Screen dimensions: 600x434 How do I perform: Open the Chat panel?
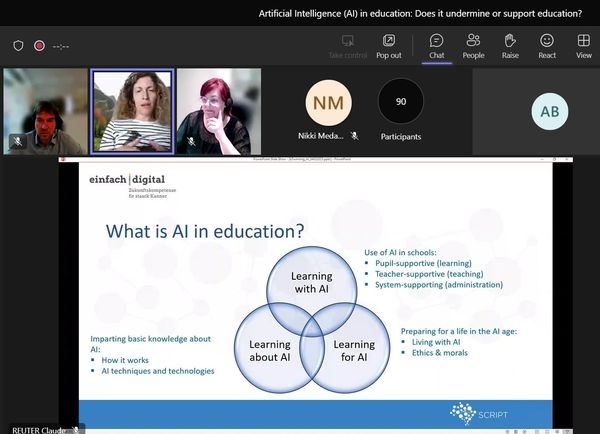(437, 47)
